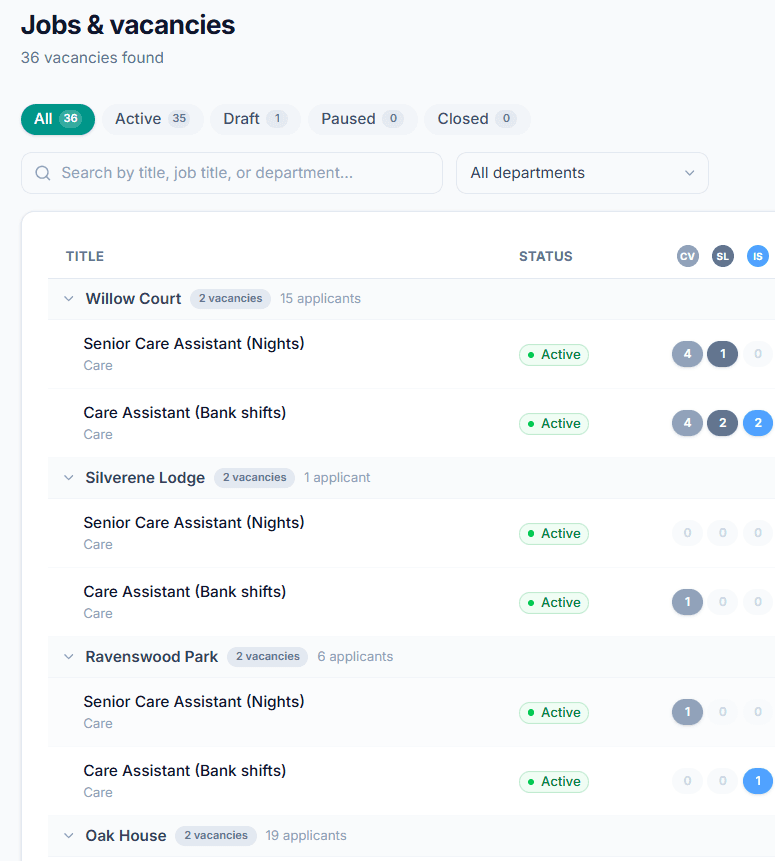Image resolution: width=775 pixels, height=861 pixels.
Task: Click the 19 applicants link for Oak House
Action: tap(307, 835)
